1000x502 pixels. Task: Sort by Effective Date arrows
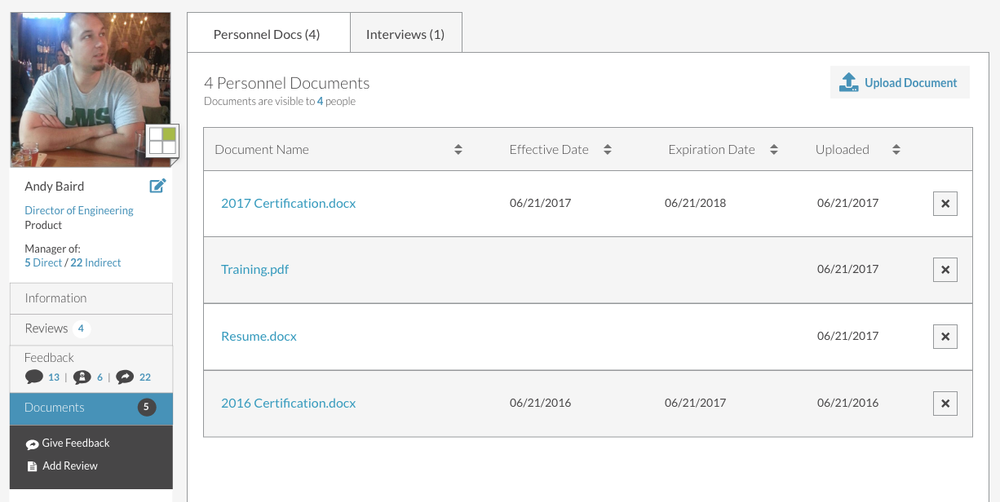point(607,149)
